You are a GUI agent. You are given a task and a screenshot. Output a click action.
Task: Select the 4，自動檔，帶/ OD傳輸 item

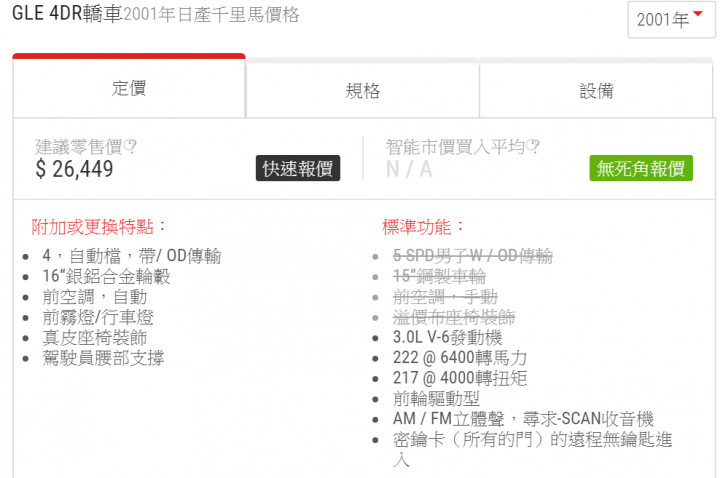132,256
